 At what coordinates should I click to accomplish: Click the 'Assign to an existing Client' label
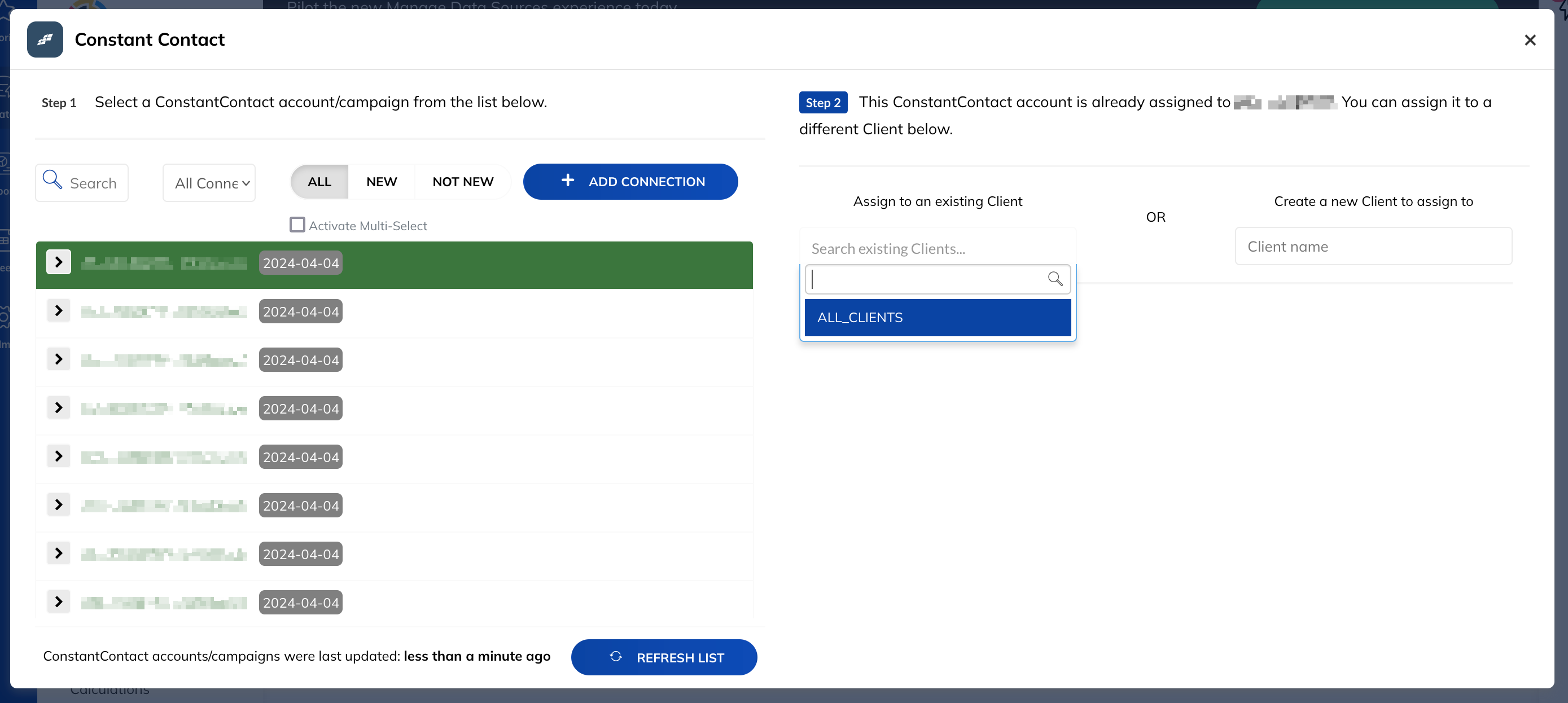[x=938, y=201]
